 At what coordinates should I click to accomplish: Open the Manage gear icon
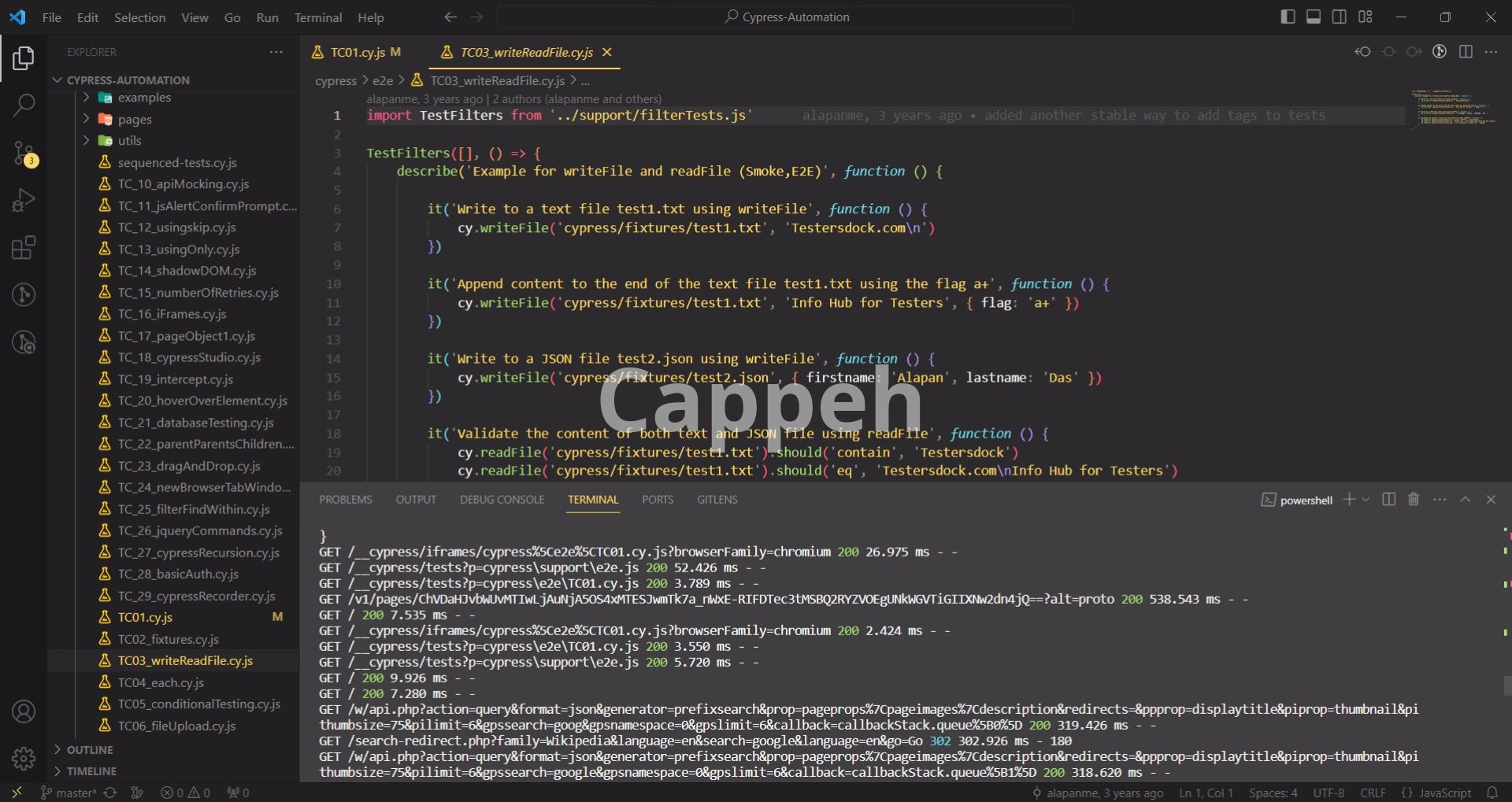(24, 759)
